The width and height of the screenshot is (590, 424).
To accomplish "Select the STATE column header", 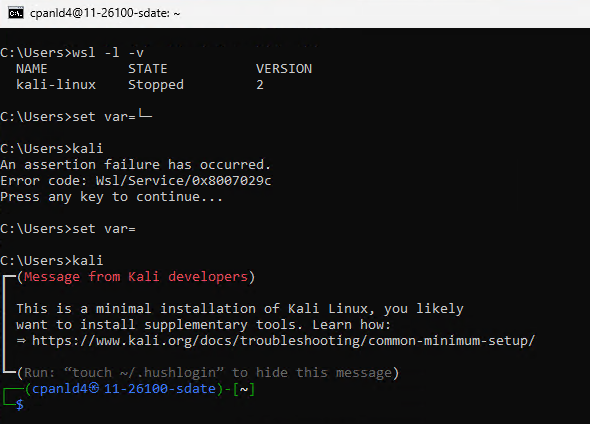I will (148, 69).
